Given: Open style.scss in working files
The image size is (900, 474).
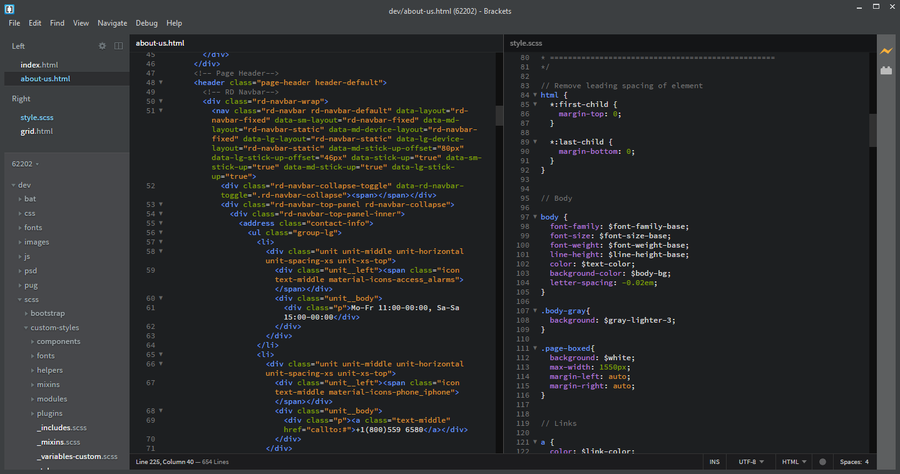Looking at the screenshot, I should coord(37,117).
